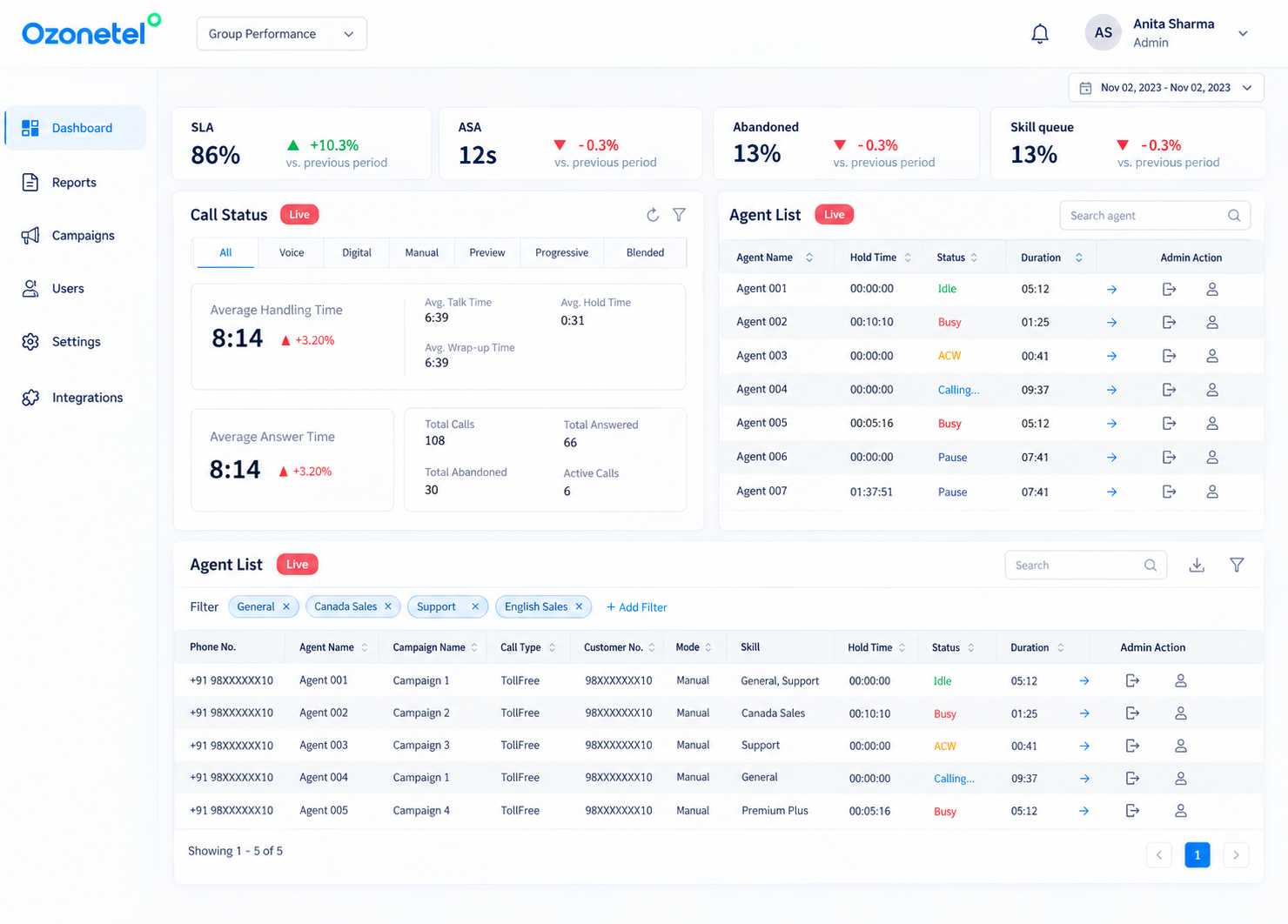Click the Add Filter link

click(637, 607)
